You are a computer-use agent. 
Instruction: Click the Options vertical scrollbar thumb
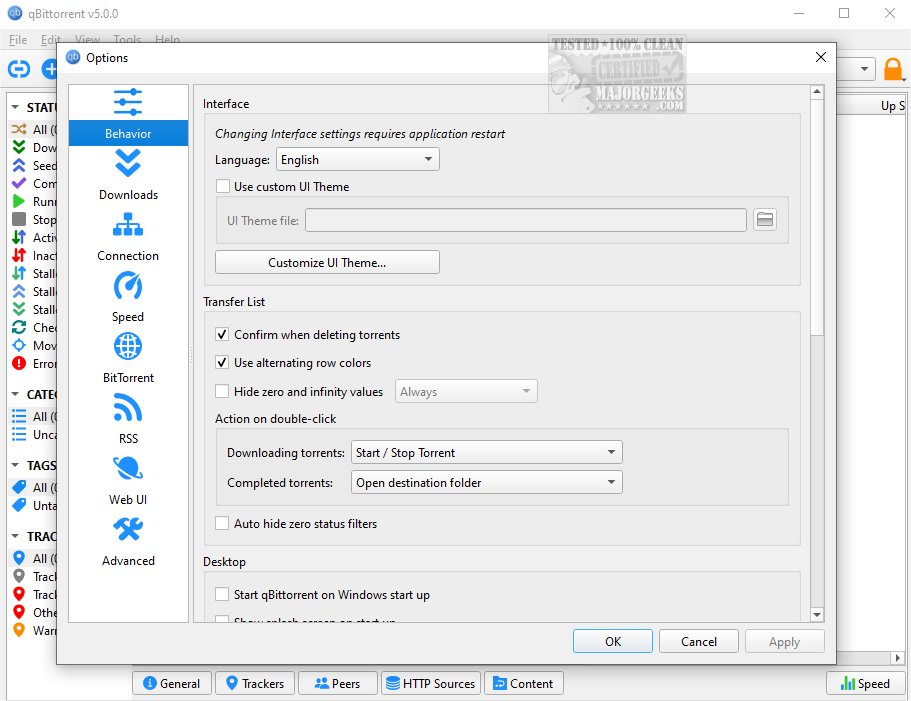coord(817,217)
